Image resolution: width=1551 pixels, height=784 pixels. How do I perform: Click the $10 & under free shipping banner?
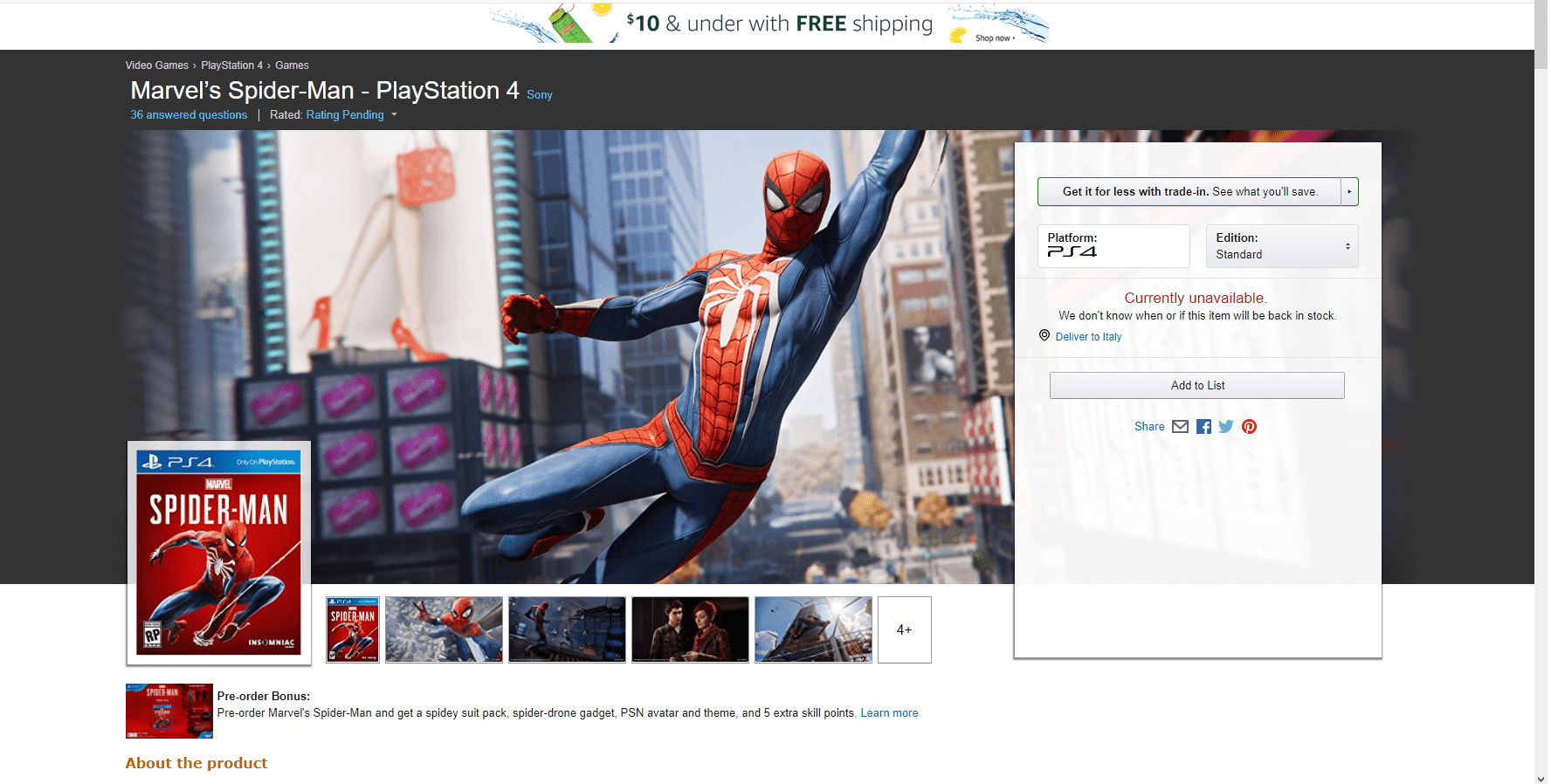(769, 24)
